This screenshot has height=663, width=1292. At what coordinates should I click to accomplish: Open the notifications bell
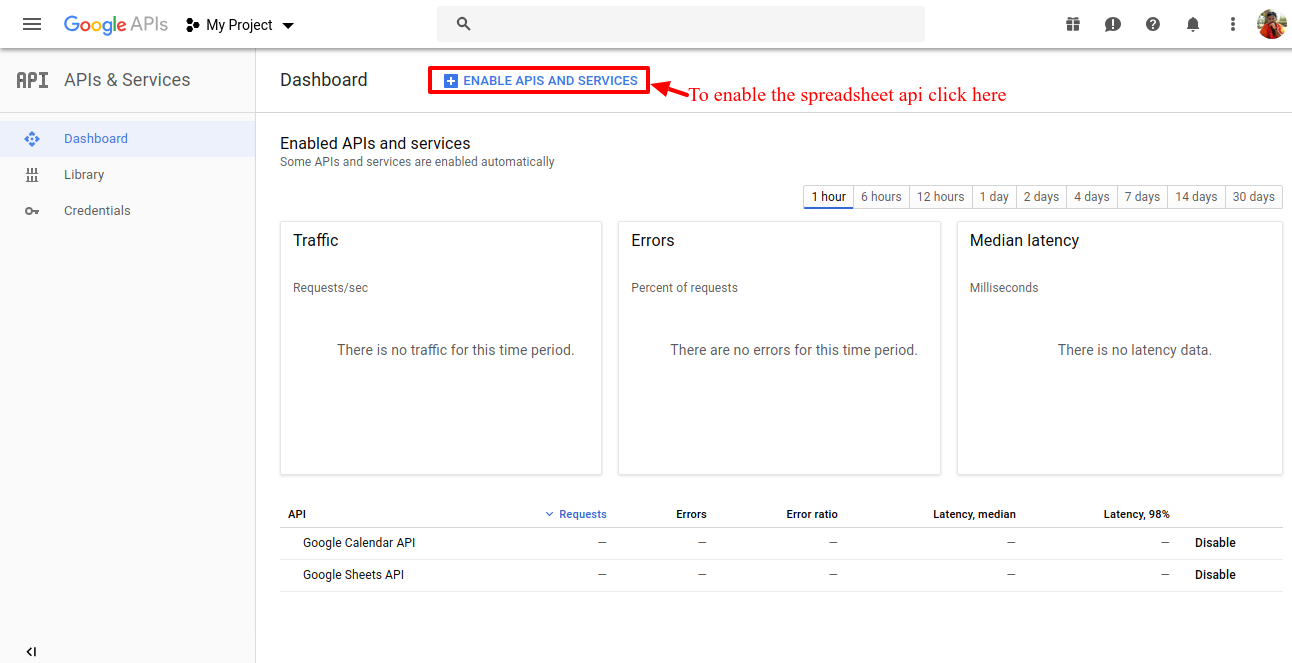click(1193, 24)
